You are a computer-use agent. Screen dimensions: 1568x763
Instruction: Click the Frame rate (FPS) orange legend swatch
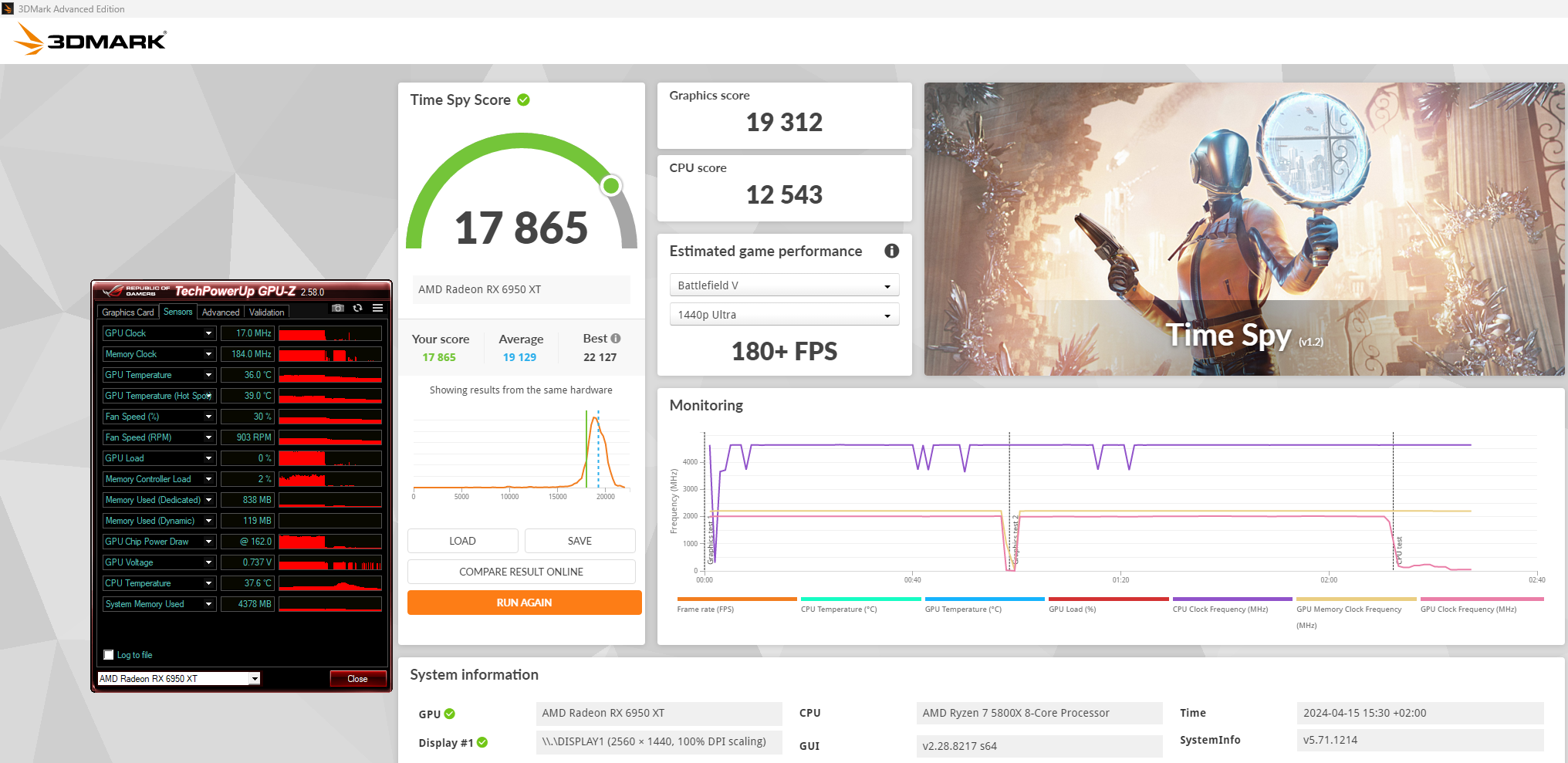[x=737, y=599]
